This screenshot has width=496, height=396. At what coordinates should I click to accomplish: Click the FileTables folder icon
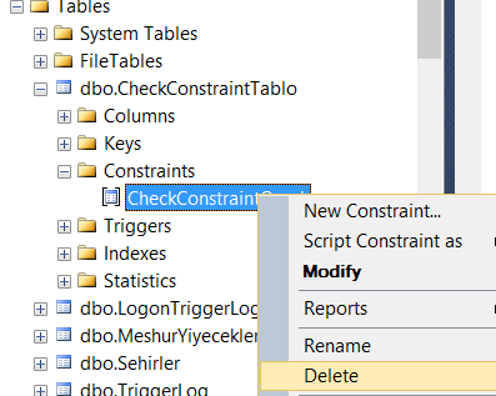pos(63,61)
